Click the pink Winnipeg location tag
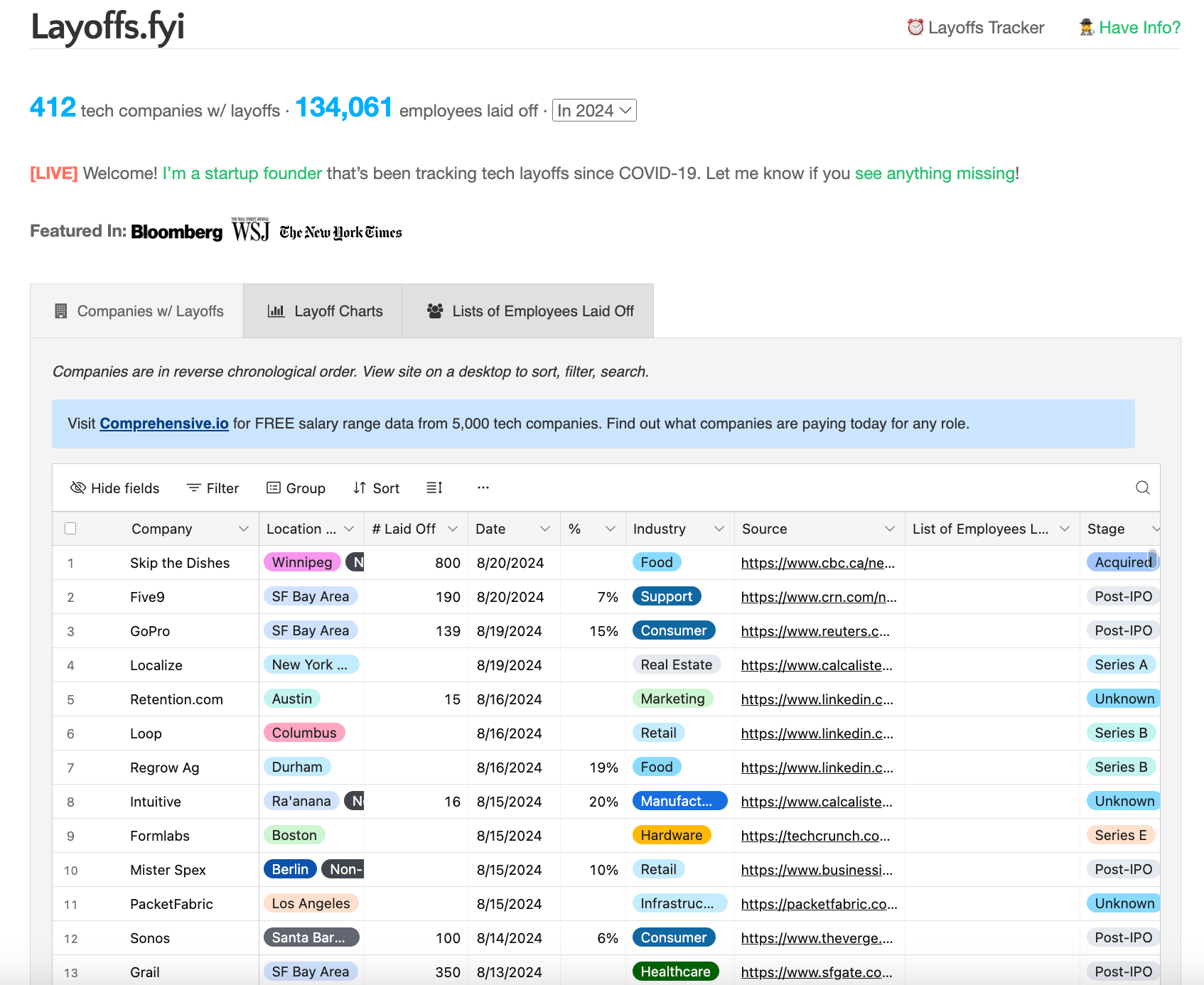Screen dimensions: 1204x985 point(302,562)
